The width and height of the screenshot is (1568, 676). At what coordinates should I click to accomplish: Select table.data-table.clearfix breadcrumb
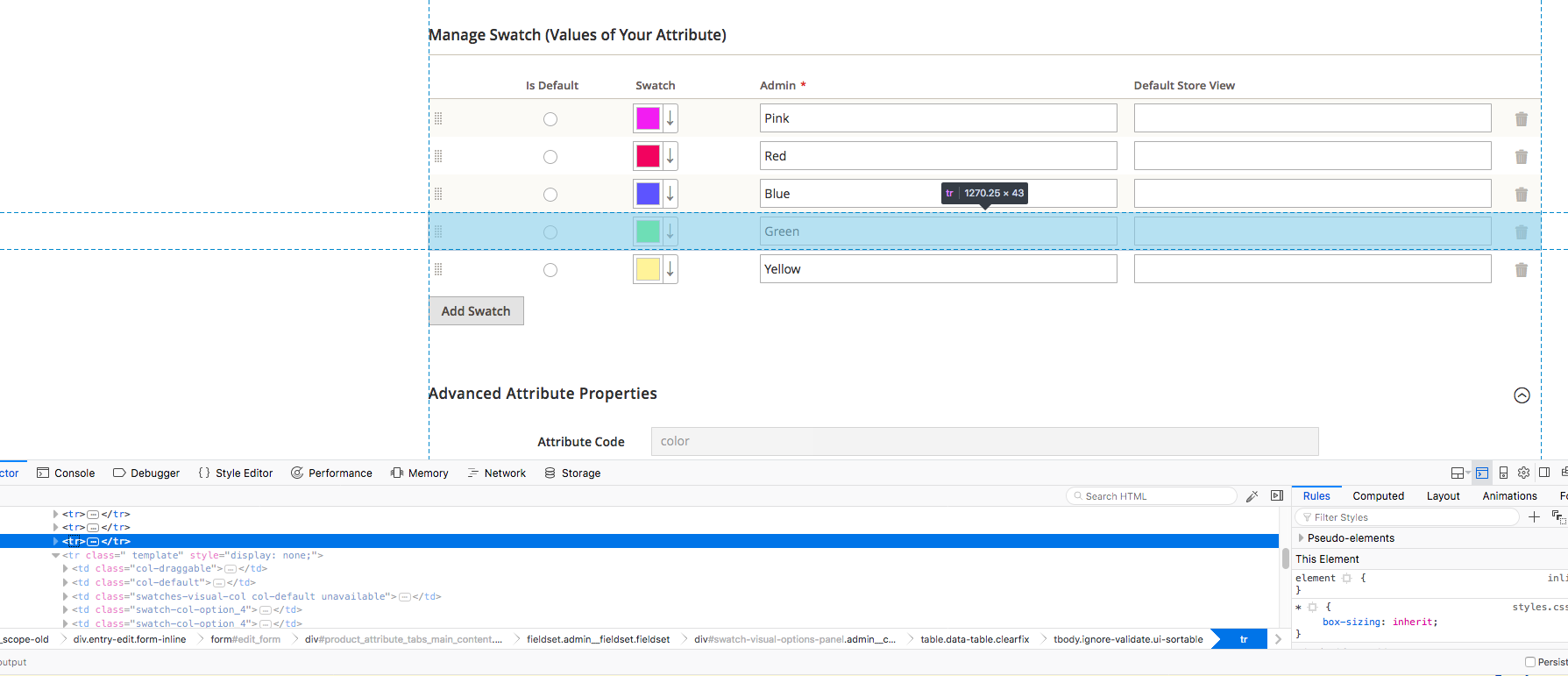point(975,639)
